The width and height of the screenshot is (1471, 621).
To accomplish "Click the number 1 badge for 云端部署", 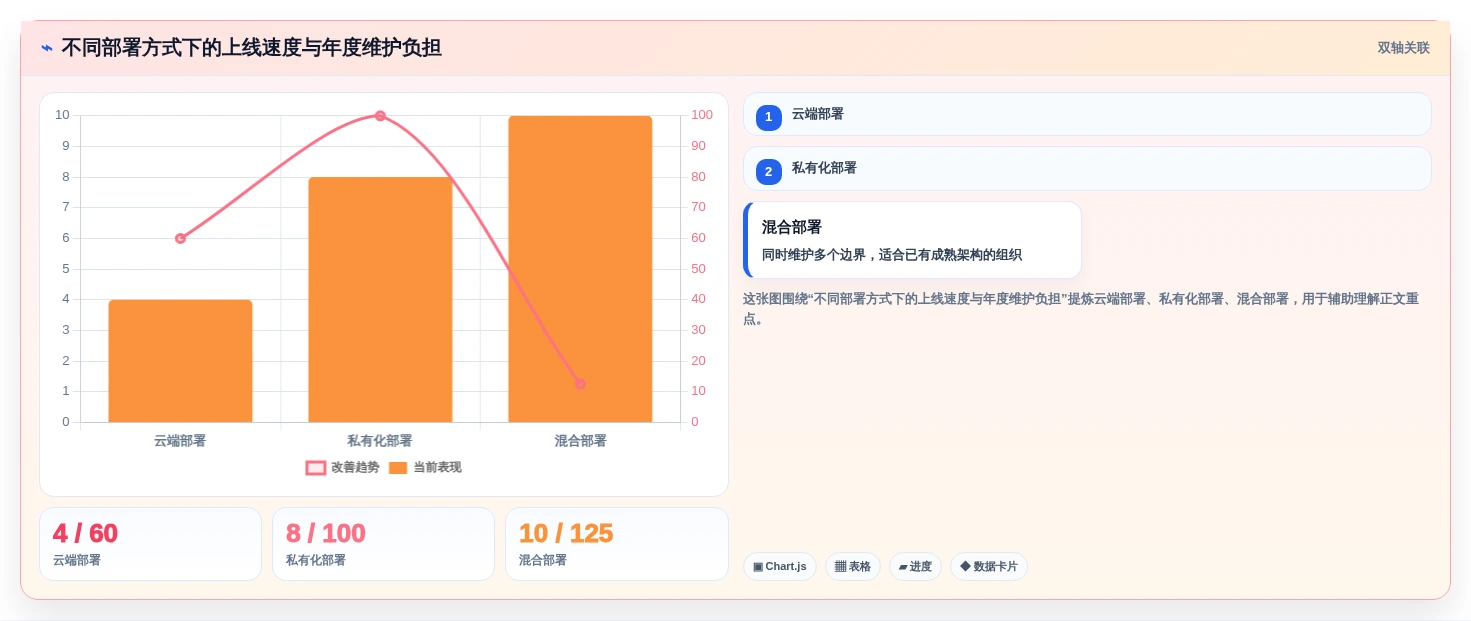I will pos(768,118).
